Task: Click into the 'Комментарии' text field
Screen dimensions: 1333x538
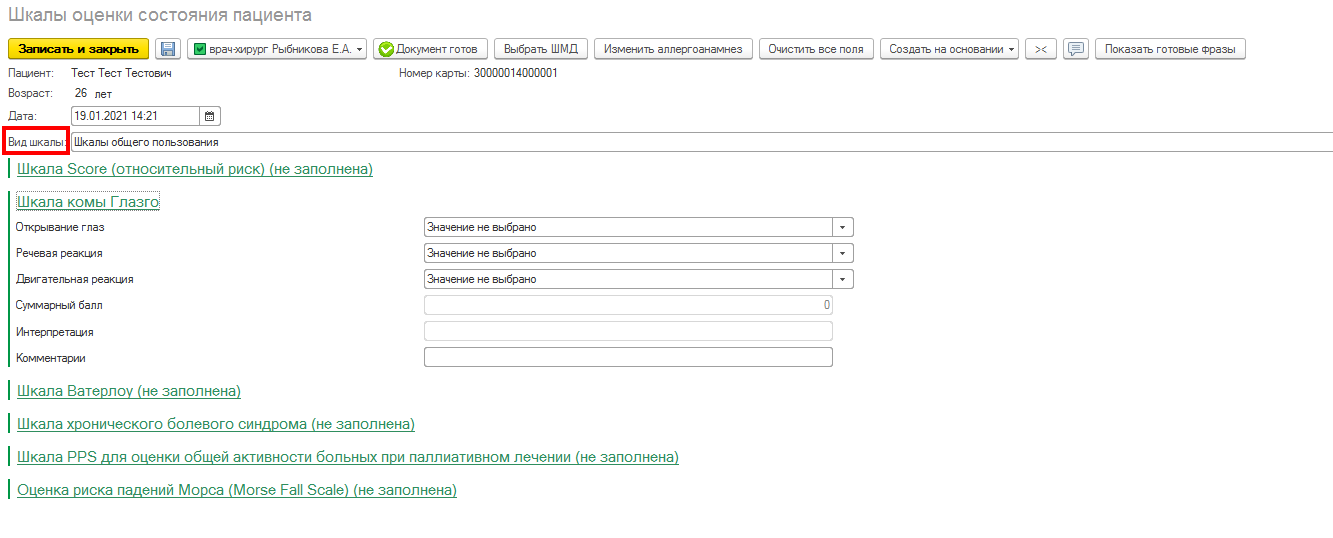Action: [628, 357]
